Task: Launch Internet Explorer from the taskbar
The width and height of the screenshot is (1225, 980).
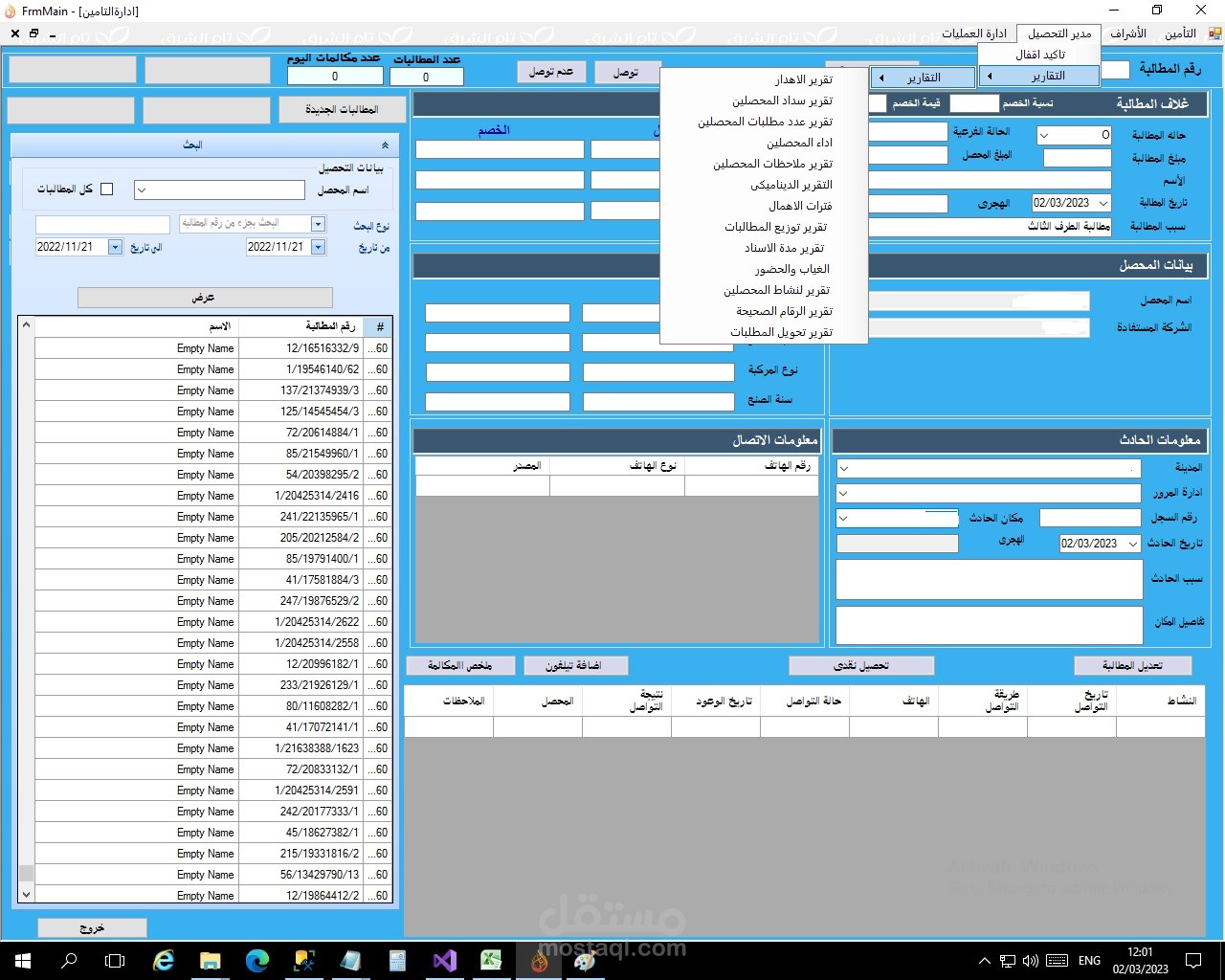Action: 164,961
